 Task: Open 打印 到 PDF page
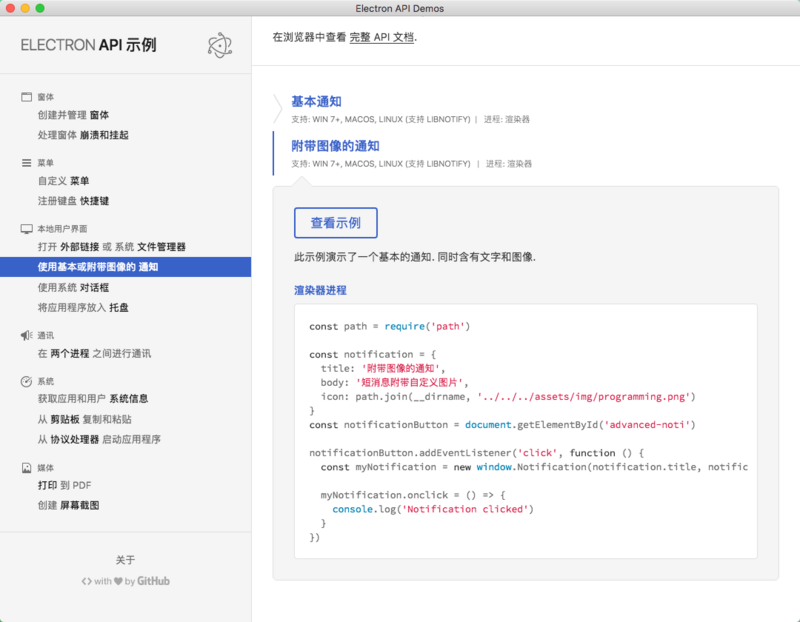(x=65, y=485)
